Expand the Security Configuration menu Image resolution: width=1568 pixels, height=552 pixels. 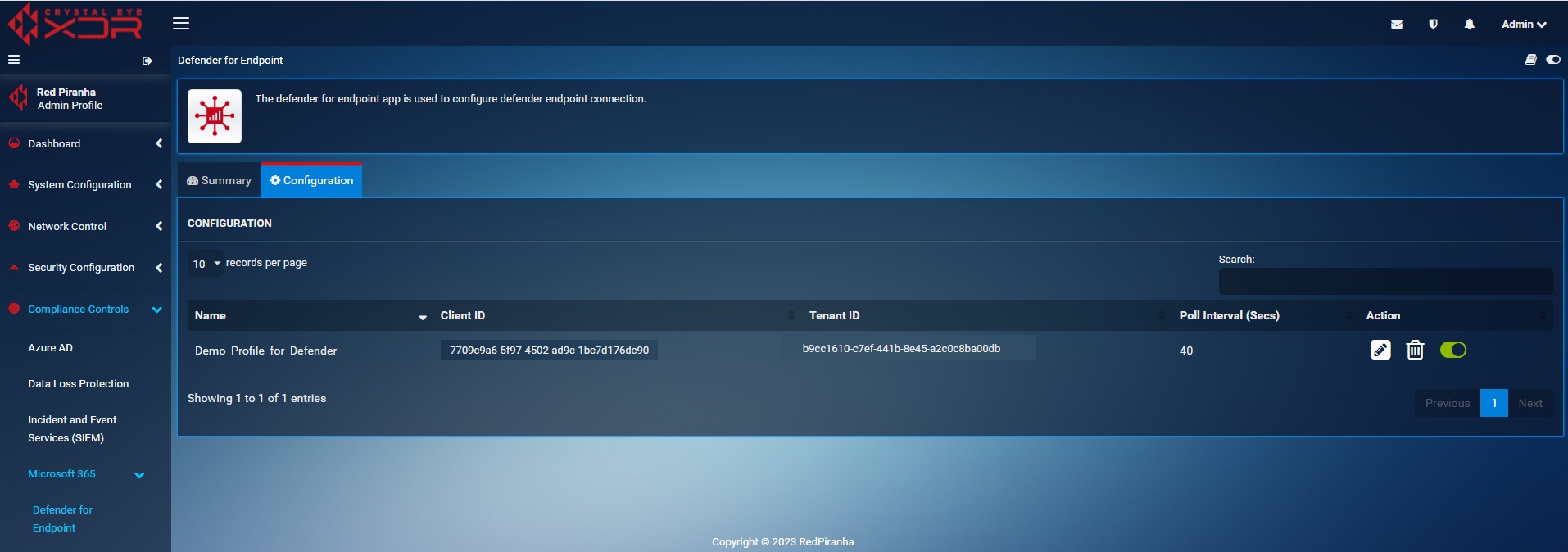pyautogui.click(x=85, y=268)
